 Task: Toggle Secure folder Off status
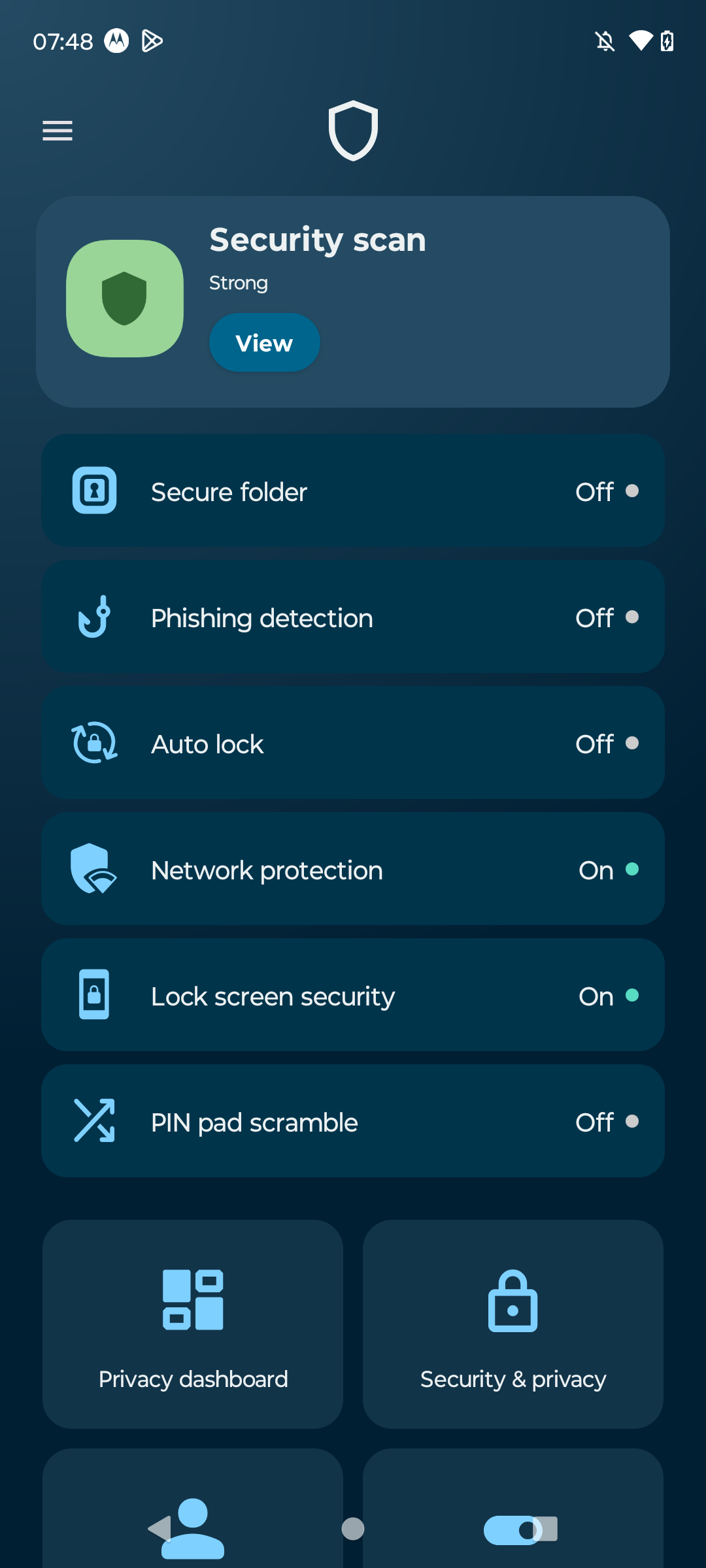[x=607, y=491]
